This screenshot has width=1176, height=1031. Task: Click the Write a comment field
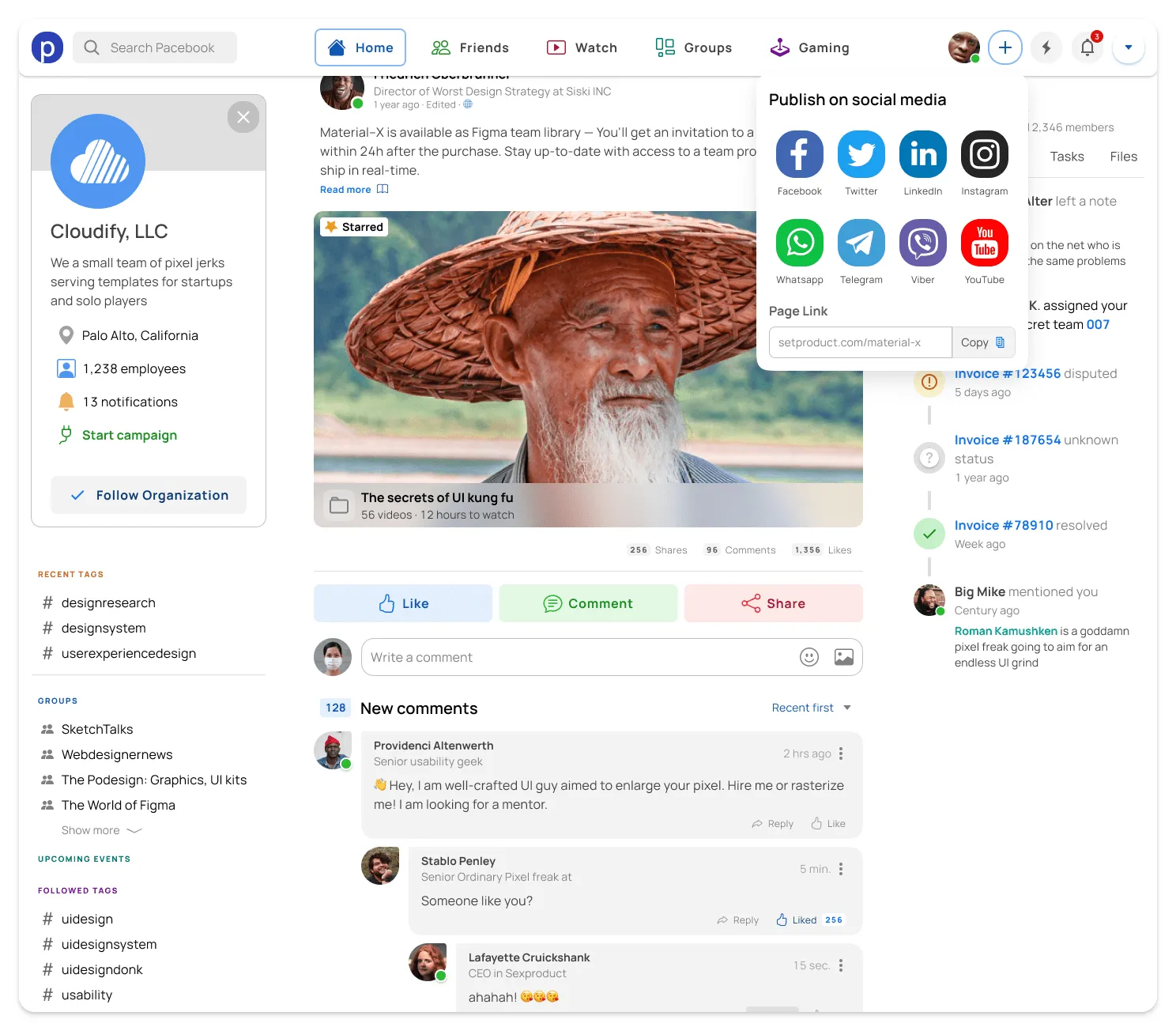coord(577,657)
